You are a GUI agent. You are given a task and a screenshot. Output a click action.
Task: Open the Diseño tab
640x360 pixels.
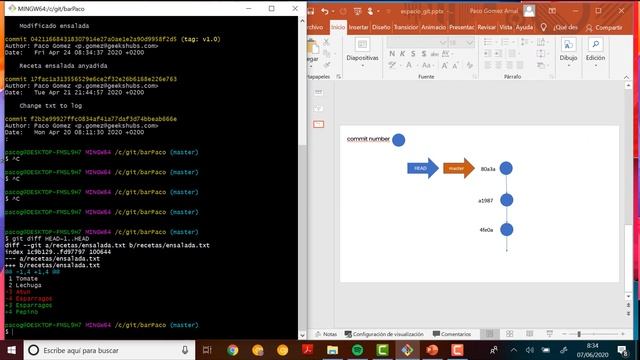pyautogui.click(x=381, y=27)
